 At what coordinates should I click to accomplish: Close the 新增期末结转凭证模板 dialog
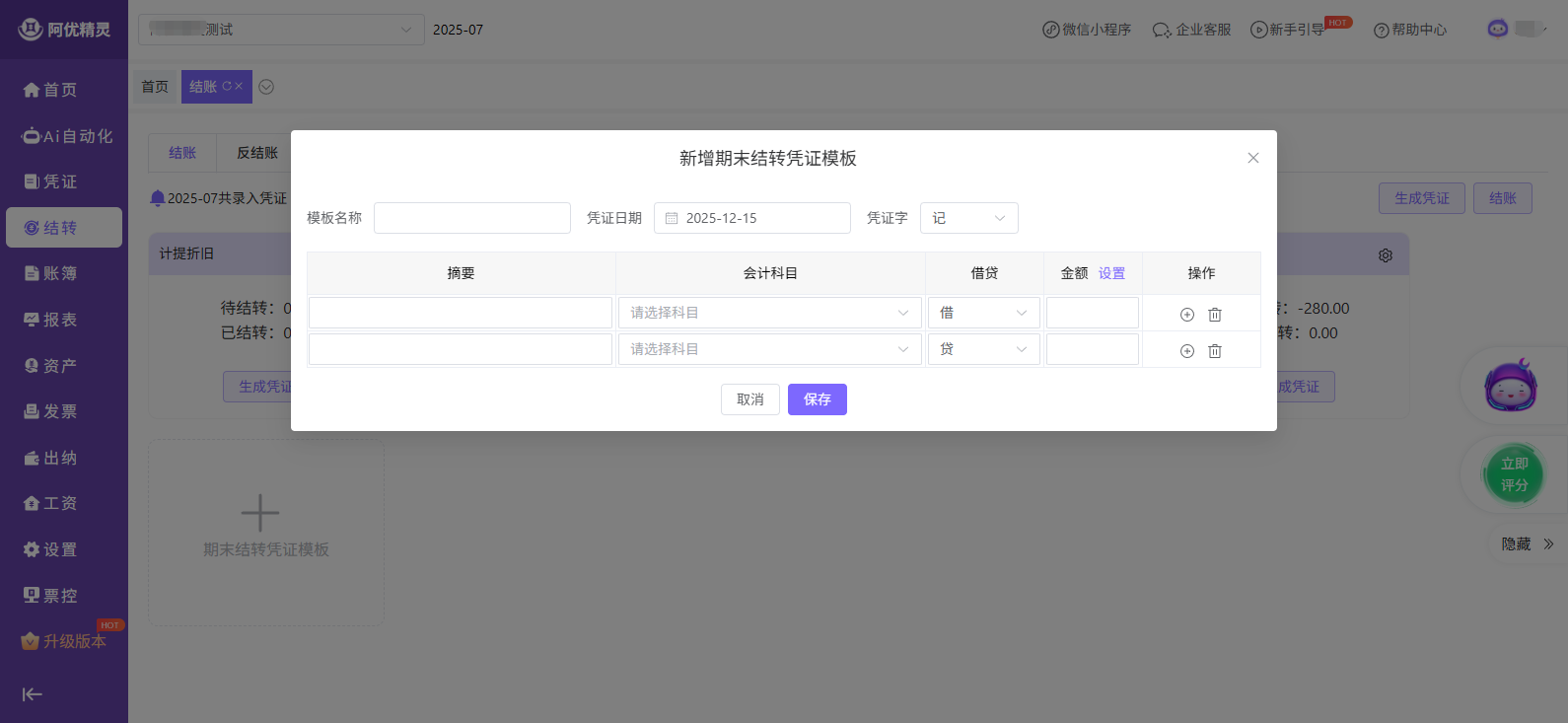pyautogui.click(x=1253, y=158)
